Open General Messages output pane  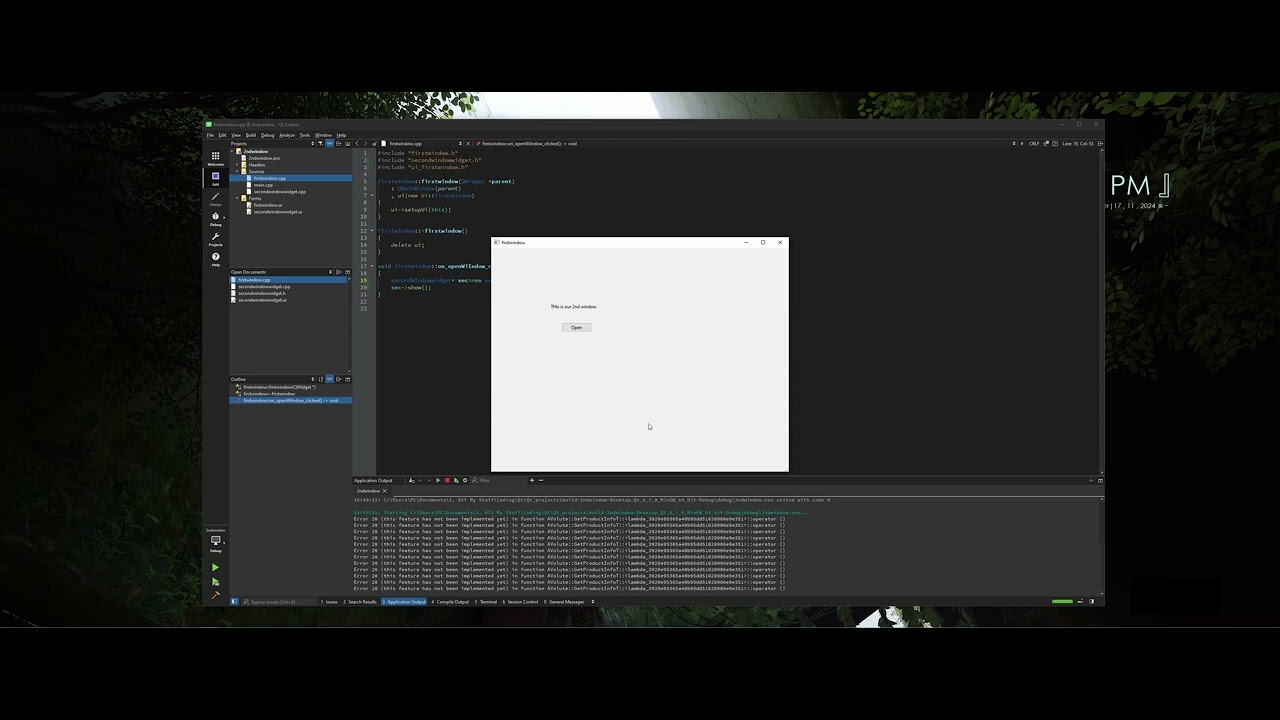[564, 602]
